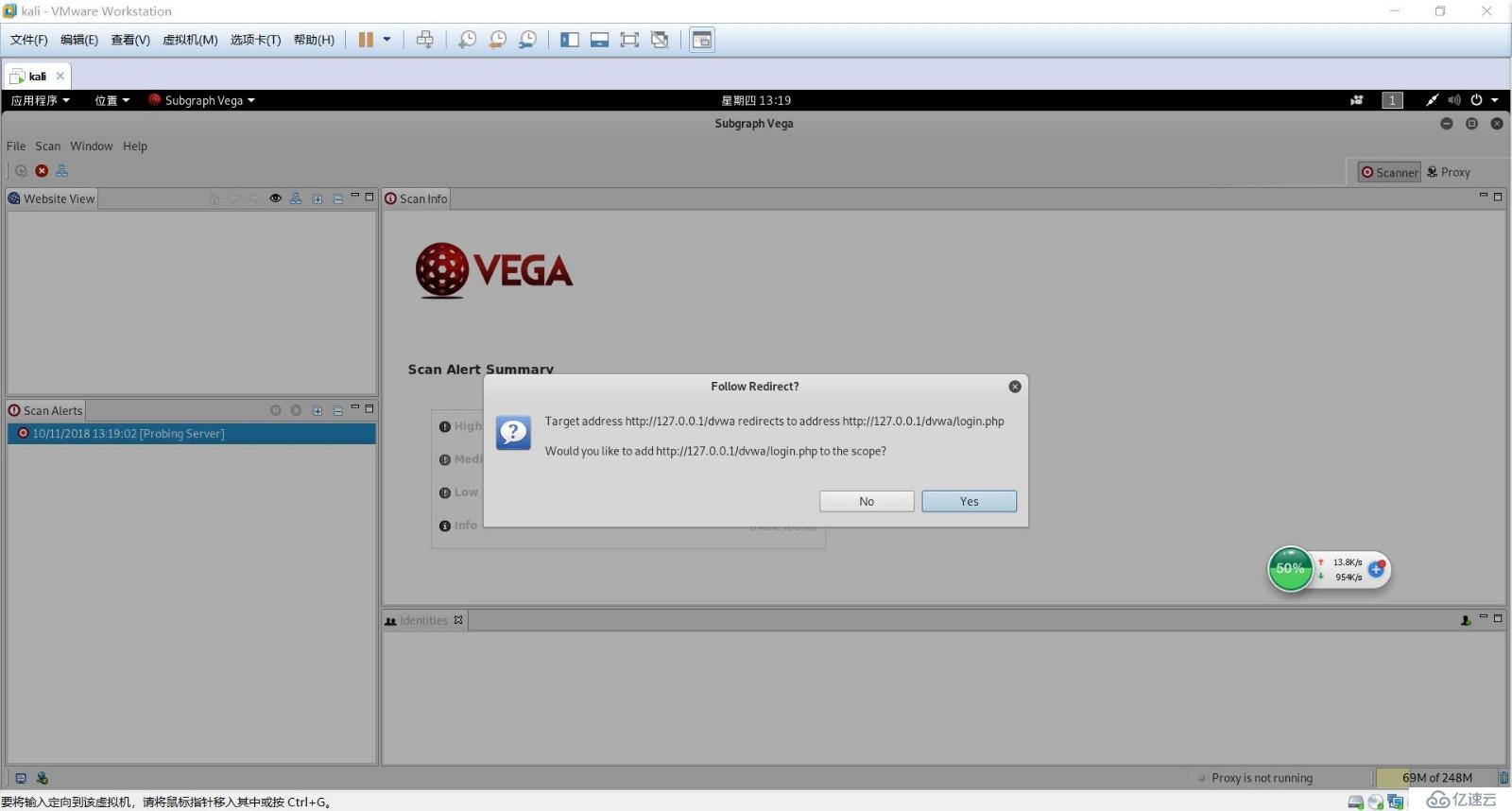Image resolution: width=1512 pixels, height=811 pixels.
Task: Enter VMware full screen mode
Action: click(629, 40)
